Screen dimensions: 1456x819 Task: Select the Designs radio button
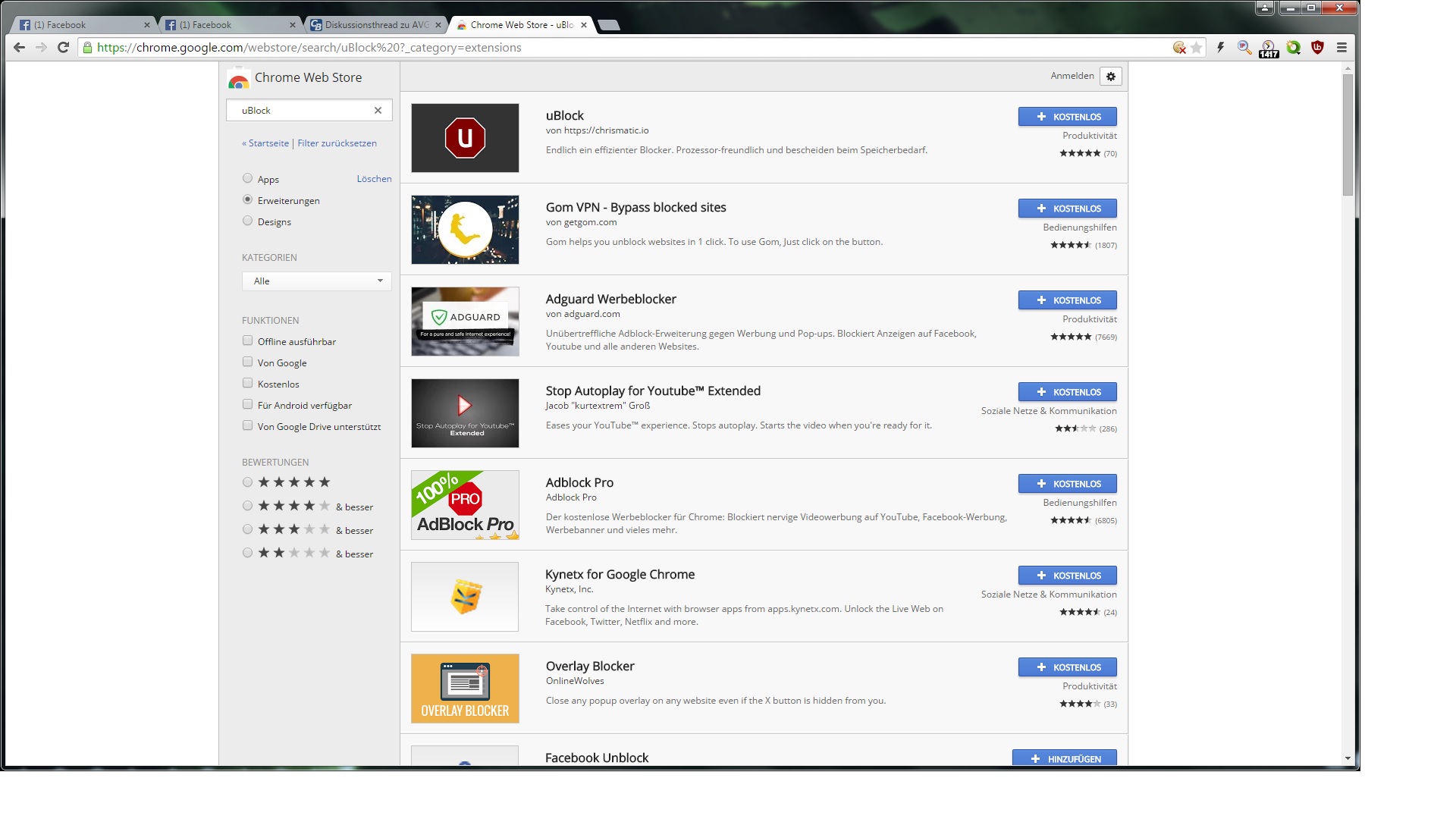pyautogui.click(x=247, y=221)
